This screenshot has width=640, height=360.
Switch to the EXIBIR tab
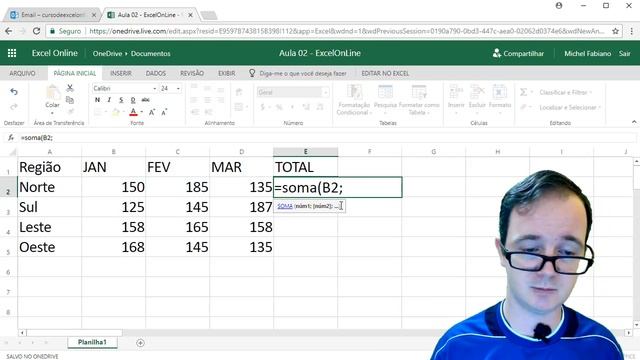[227, 73]
